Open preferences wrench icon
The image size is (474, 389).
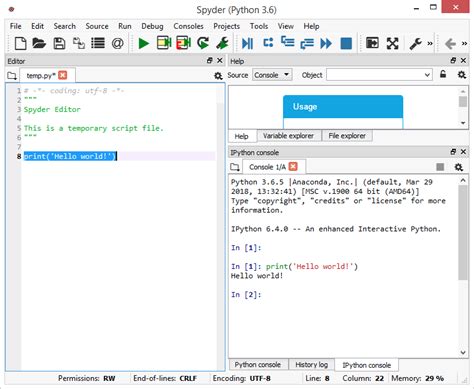click(415, 43)
